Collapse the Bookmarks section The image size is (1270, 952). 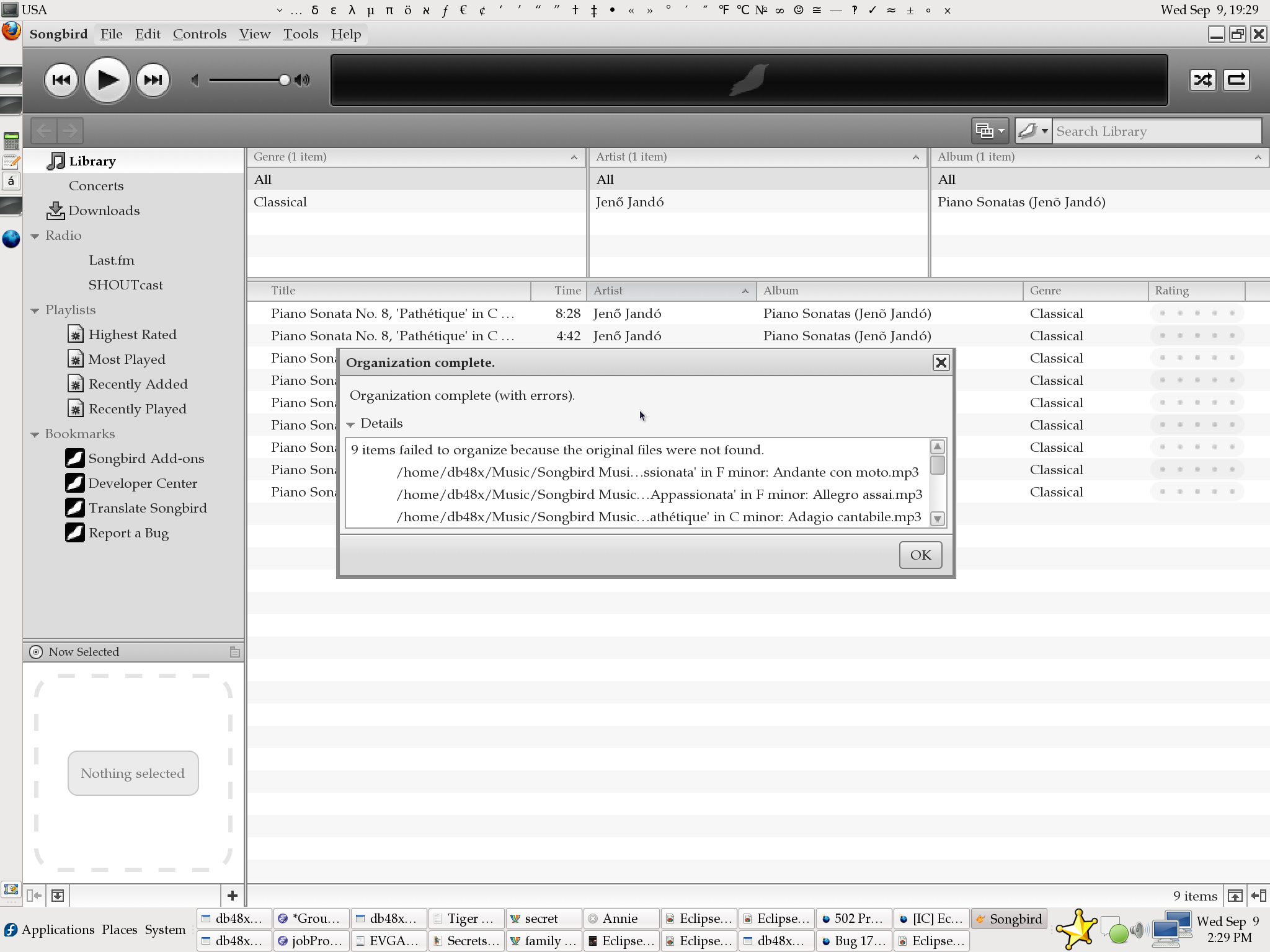(x=35, y=434)
